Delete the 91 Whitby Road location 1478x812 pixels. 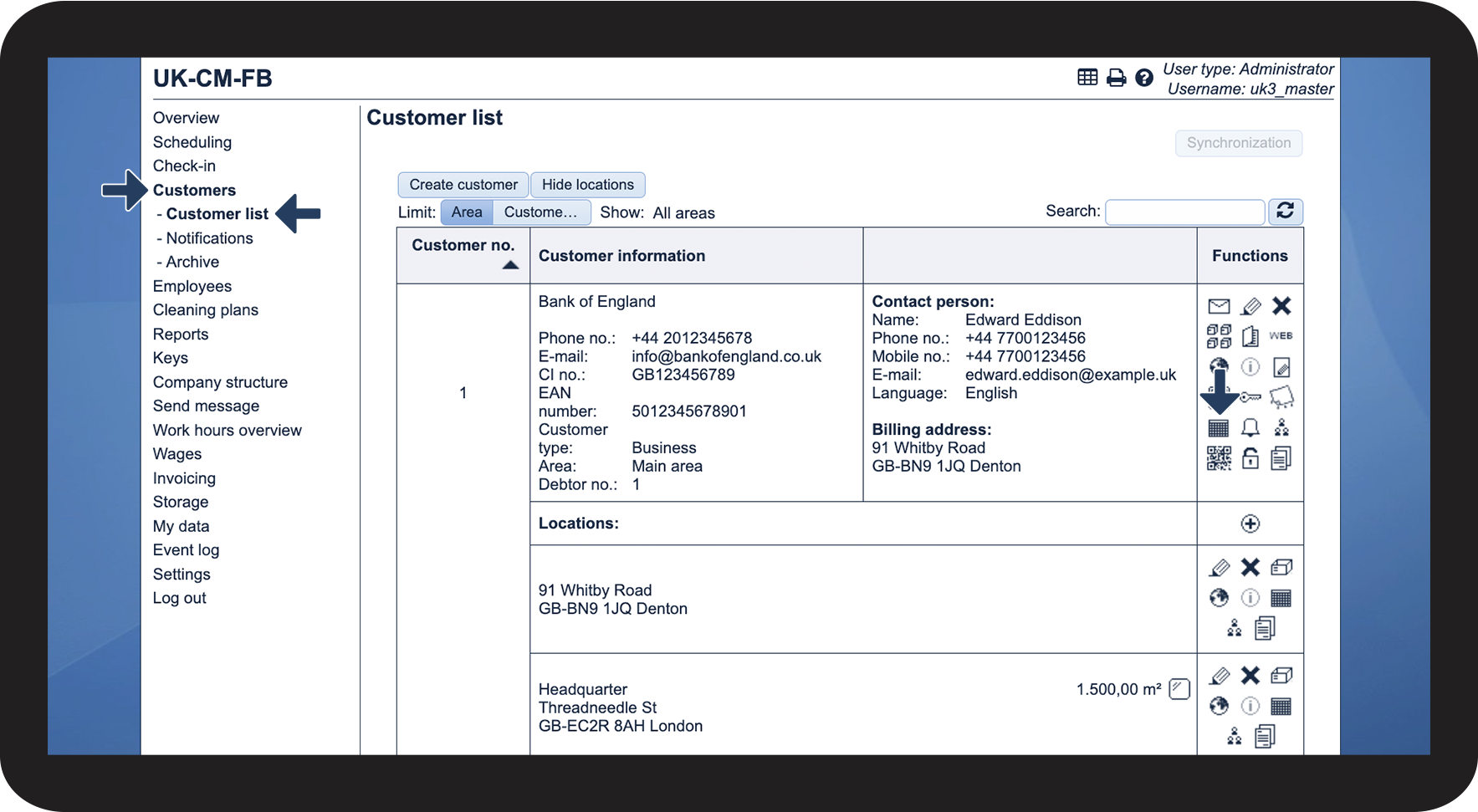[1250, 568]
